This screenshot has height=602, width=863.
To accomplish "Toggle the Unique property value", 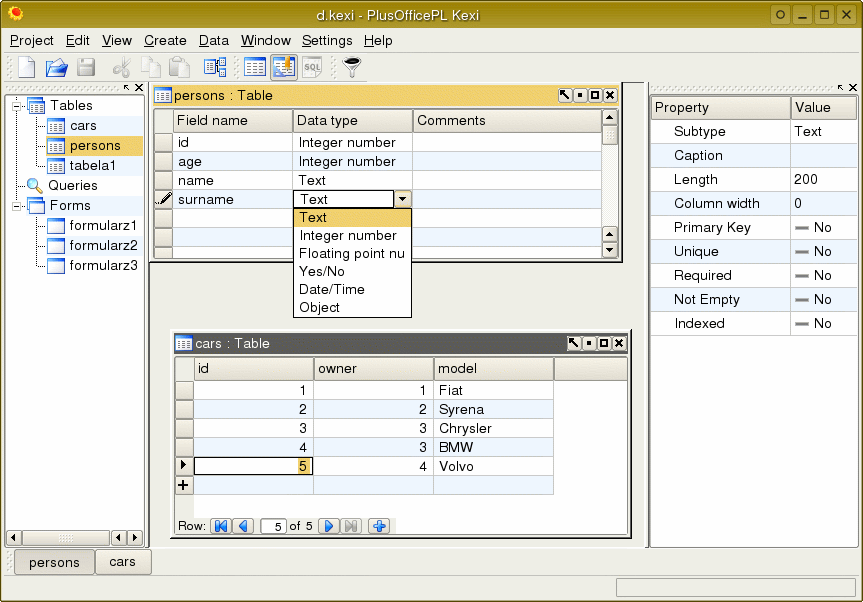I will (x=812, y=252).
